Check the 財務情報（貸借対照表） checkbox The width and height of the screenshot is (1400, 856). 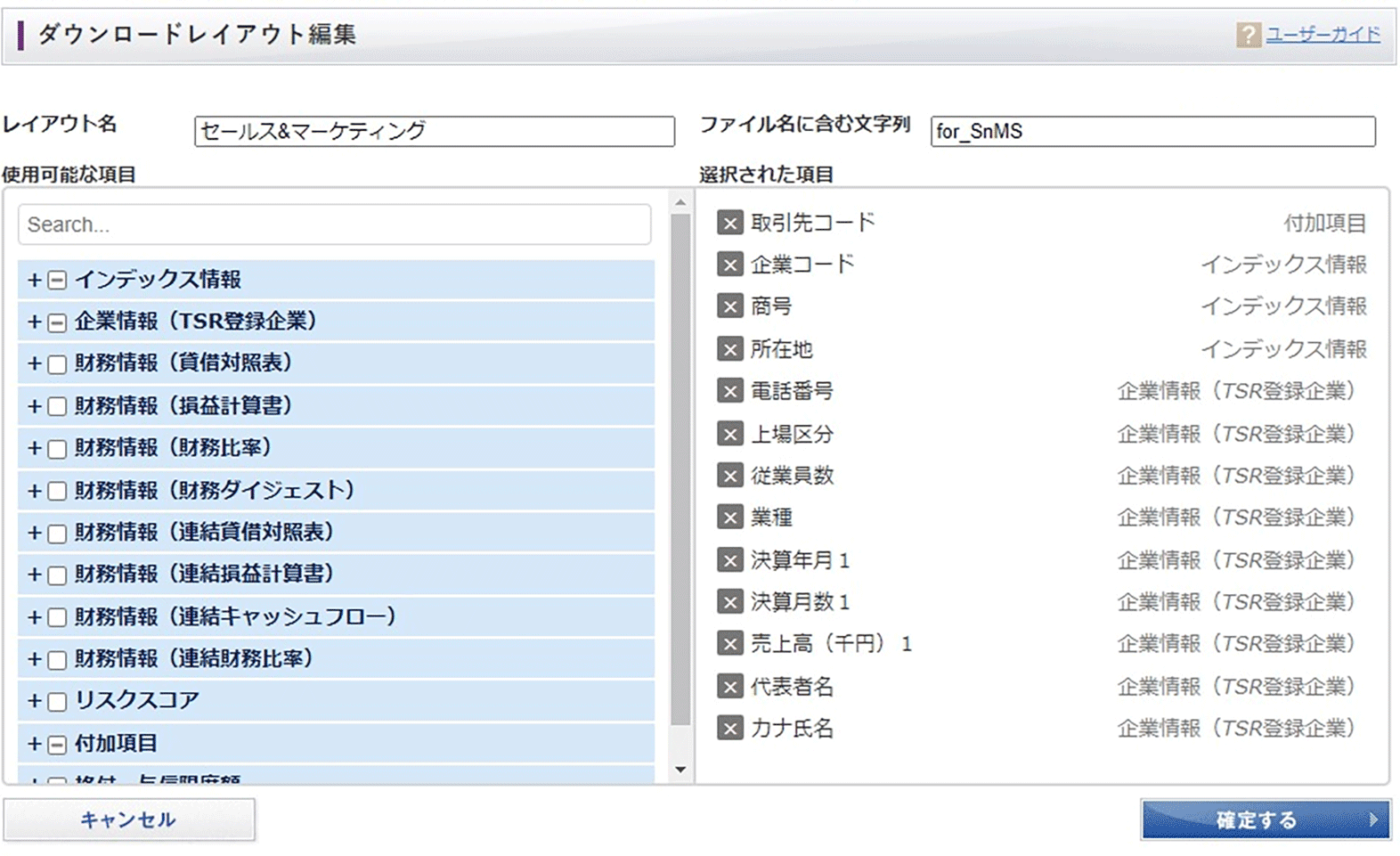(57, 364)
